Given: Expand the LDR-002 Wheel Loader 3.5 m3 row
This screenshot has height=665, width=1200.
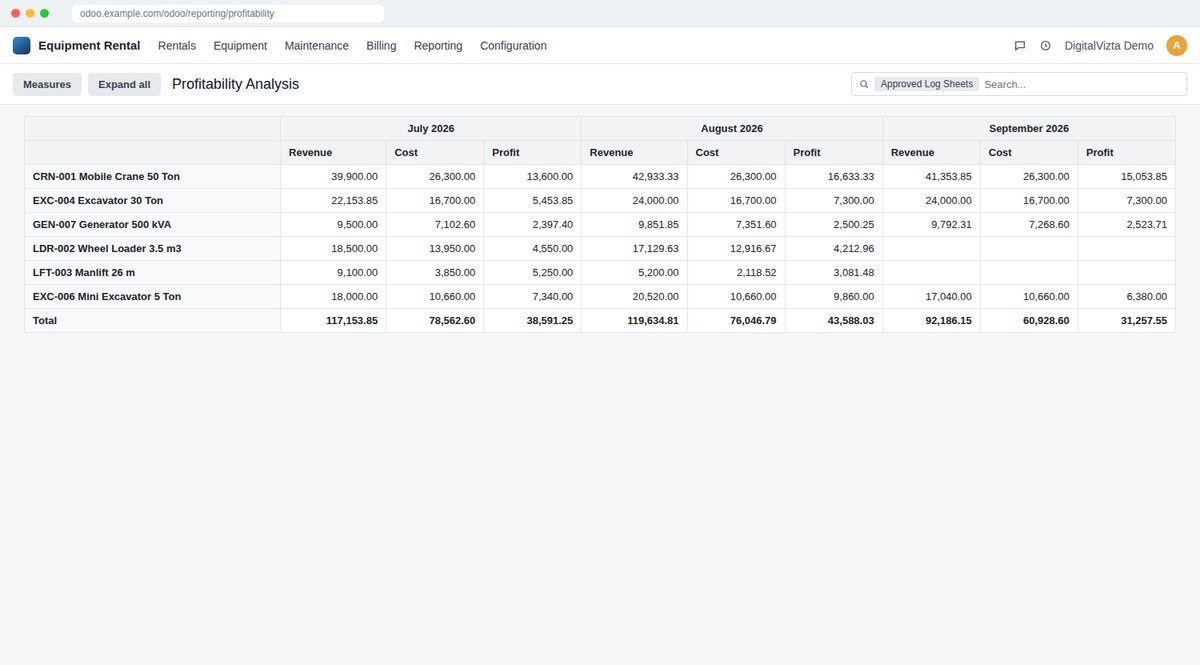Looking at the screenshot, I should (x=153, y=248).
